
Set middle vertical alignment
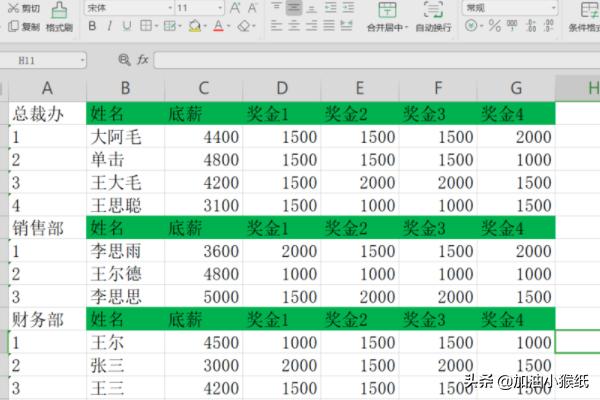click(x=293, y=8)
